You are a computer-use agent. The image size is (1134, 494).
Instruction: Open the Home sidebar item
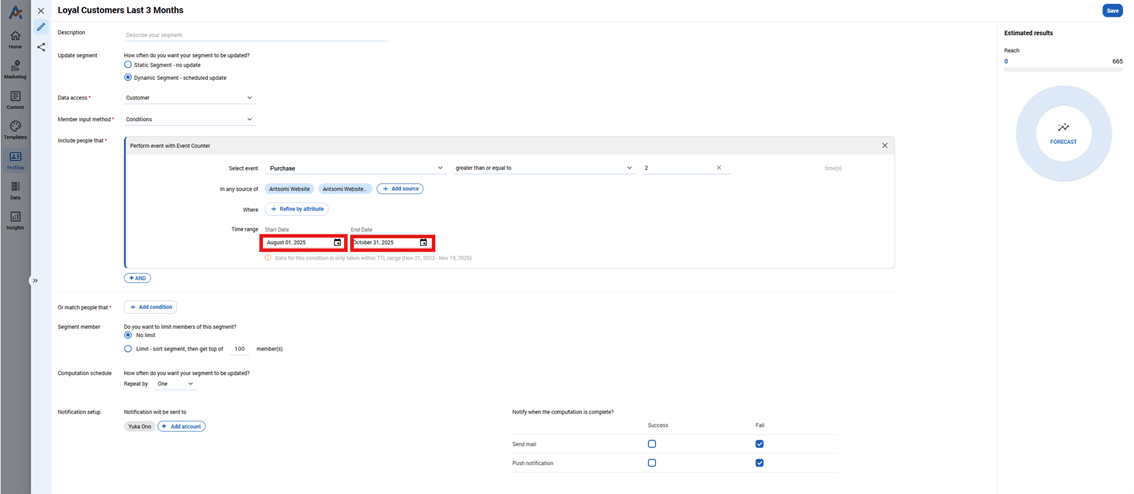pyautogui.click(x=15, y=39)
